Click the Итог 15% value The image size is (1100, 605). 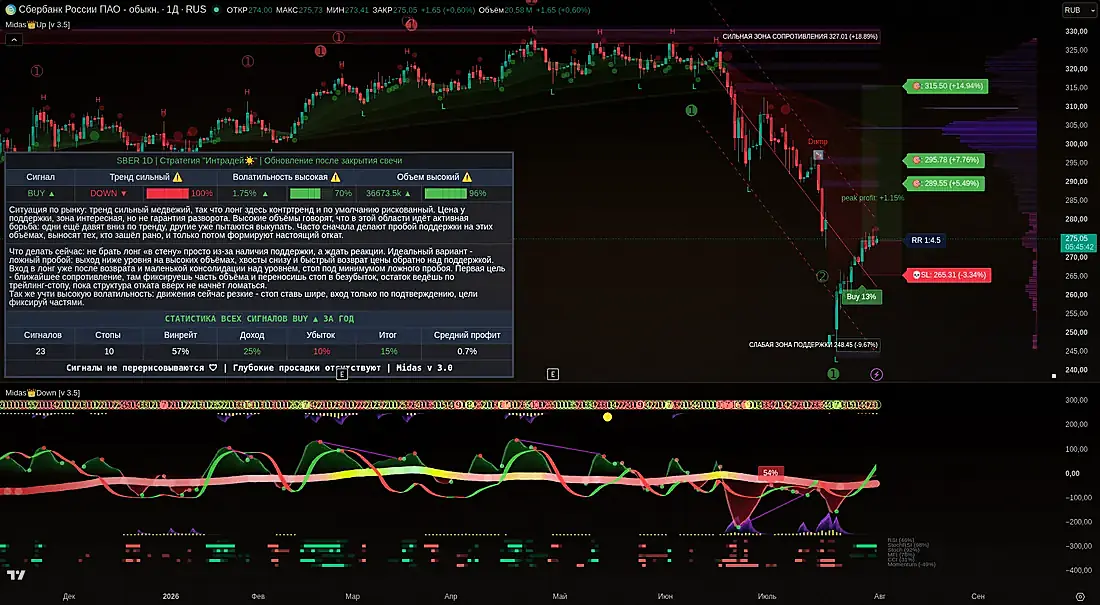pyautogui.click(x=389, y=351)
